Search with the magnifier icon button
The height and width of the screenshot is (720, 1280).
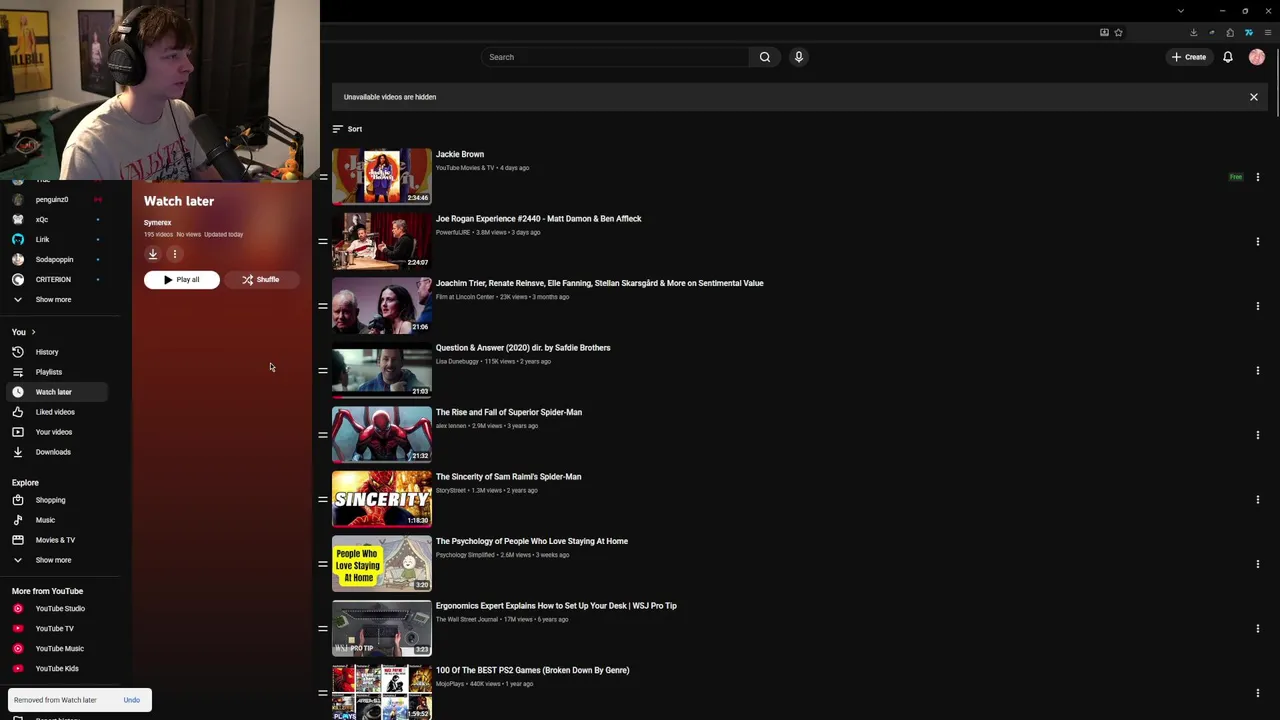click(765, 57)
